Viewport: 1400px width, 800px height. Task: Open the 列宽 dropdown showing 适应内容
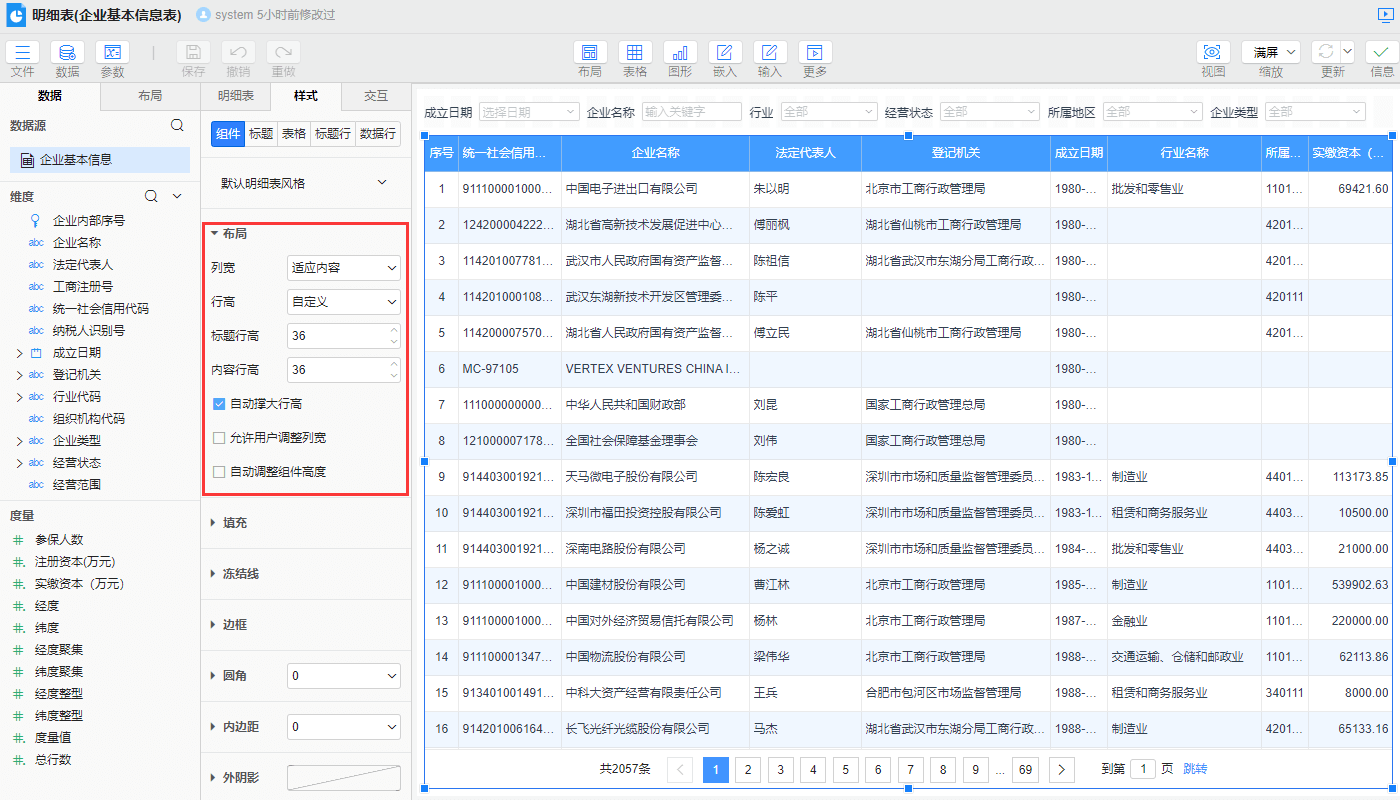[x=343, y=268]
